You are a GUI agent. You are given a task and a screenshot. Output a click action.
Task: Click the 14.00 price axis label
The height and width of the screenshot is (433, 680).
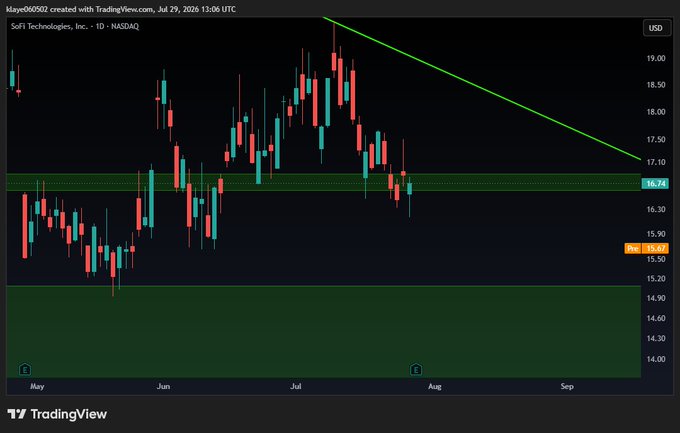pyautogui.click(x=656, y=359)
